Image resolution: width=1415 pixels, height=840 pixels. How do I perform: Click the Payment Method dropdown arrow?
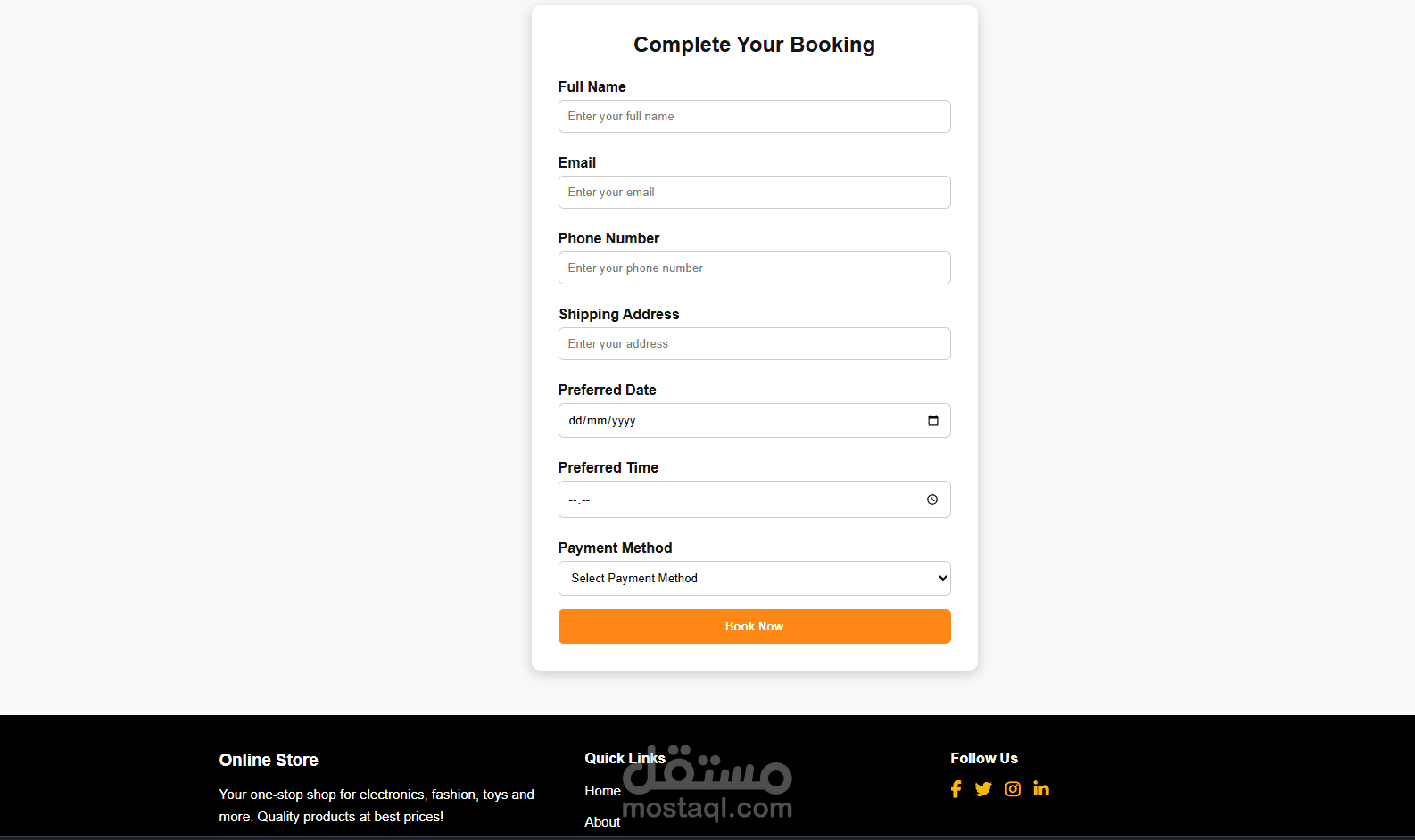click(942, 579)
